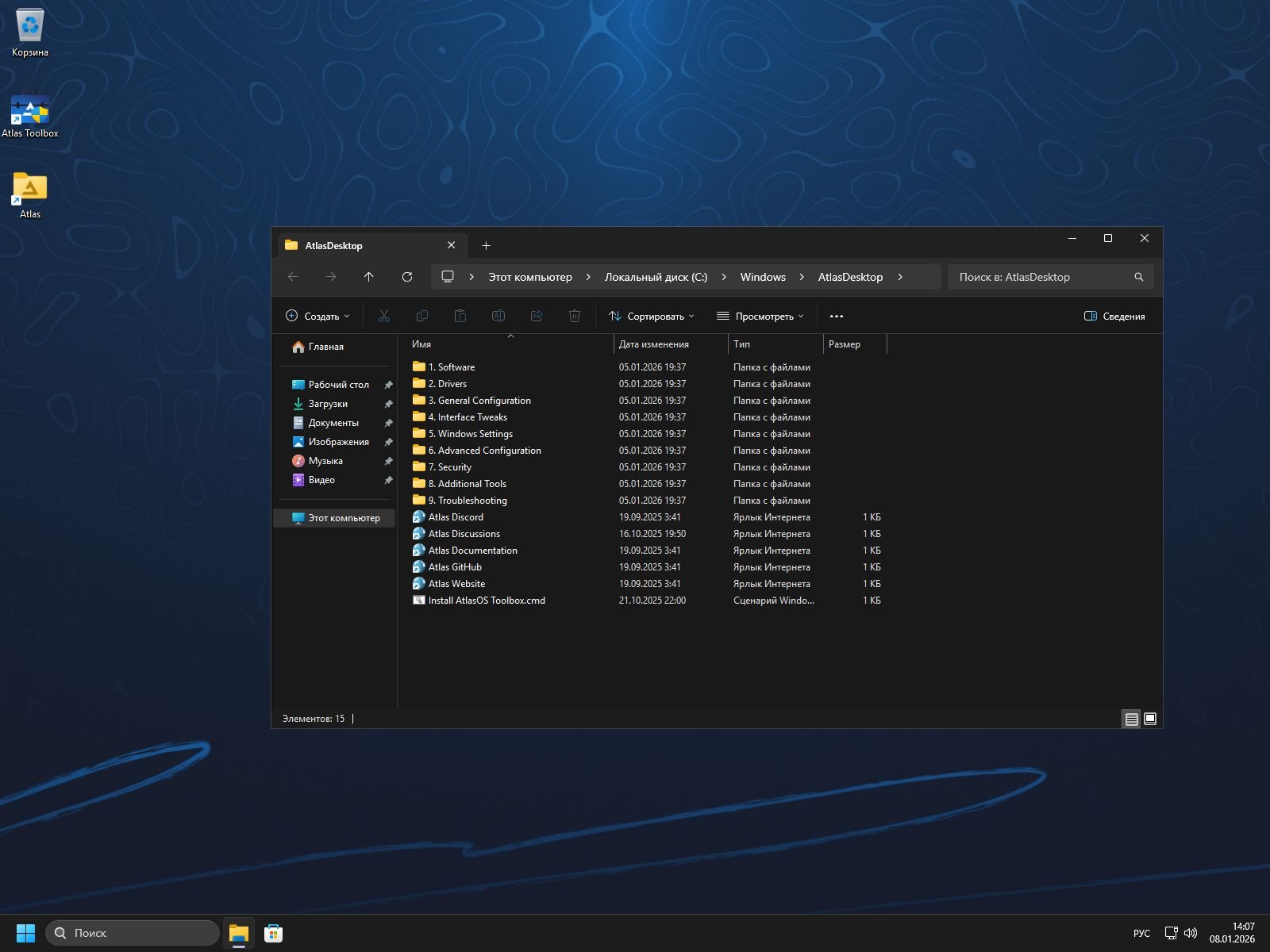Open the three-dots more options menu
The image size is (1270, 952).
pyautogui.click(x=836, y=316)
